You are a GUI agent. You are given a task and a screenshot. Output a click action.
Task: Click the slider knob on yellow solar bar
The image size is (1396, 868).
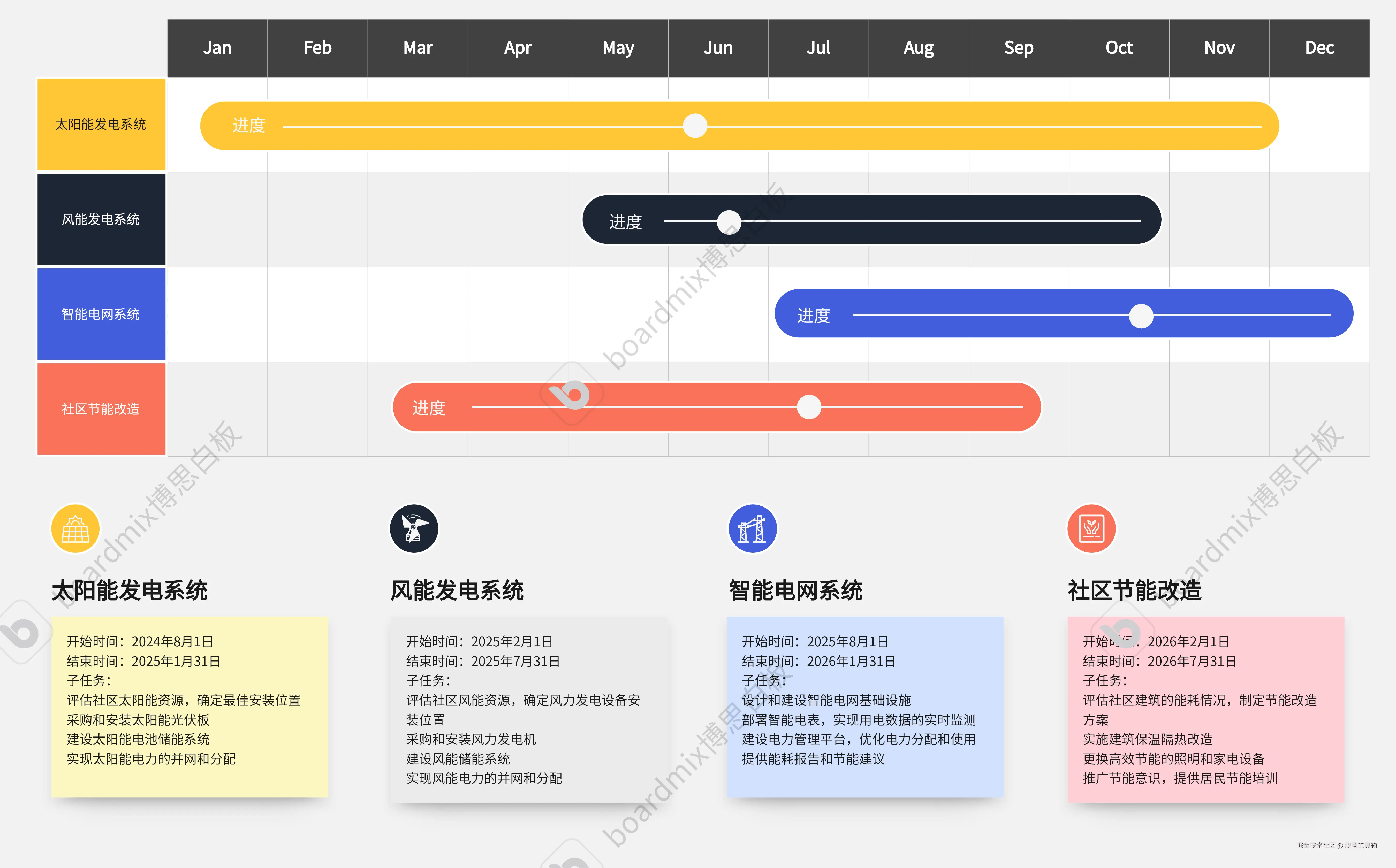[695, 126]
